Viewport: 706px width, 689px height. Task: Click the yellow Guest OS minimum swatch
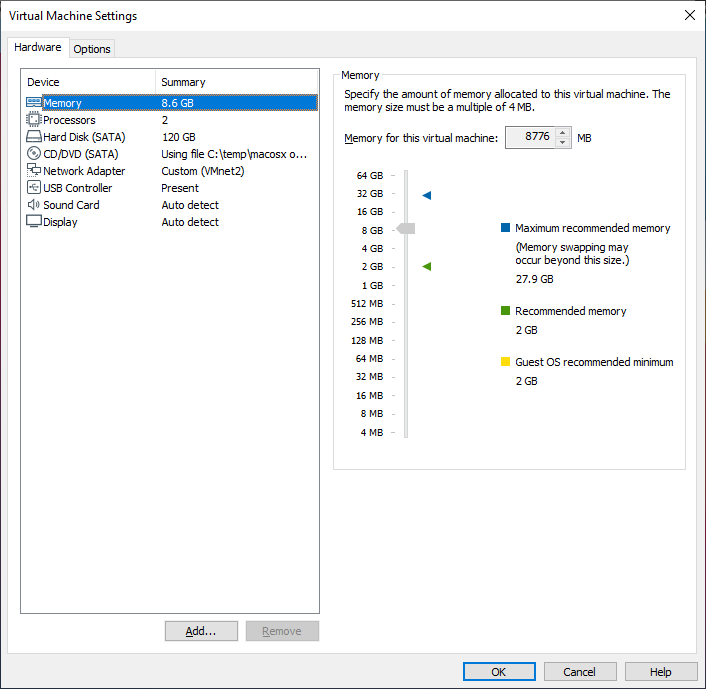coord(505,362)
